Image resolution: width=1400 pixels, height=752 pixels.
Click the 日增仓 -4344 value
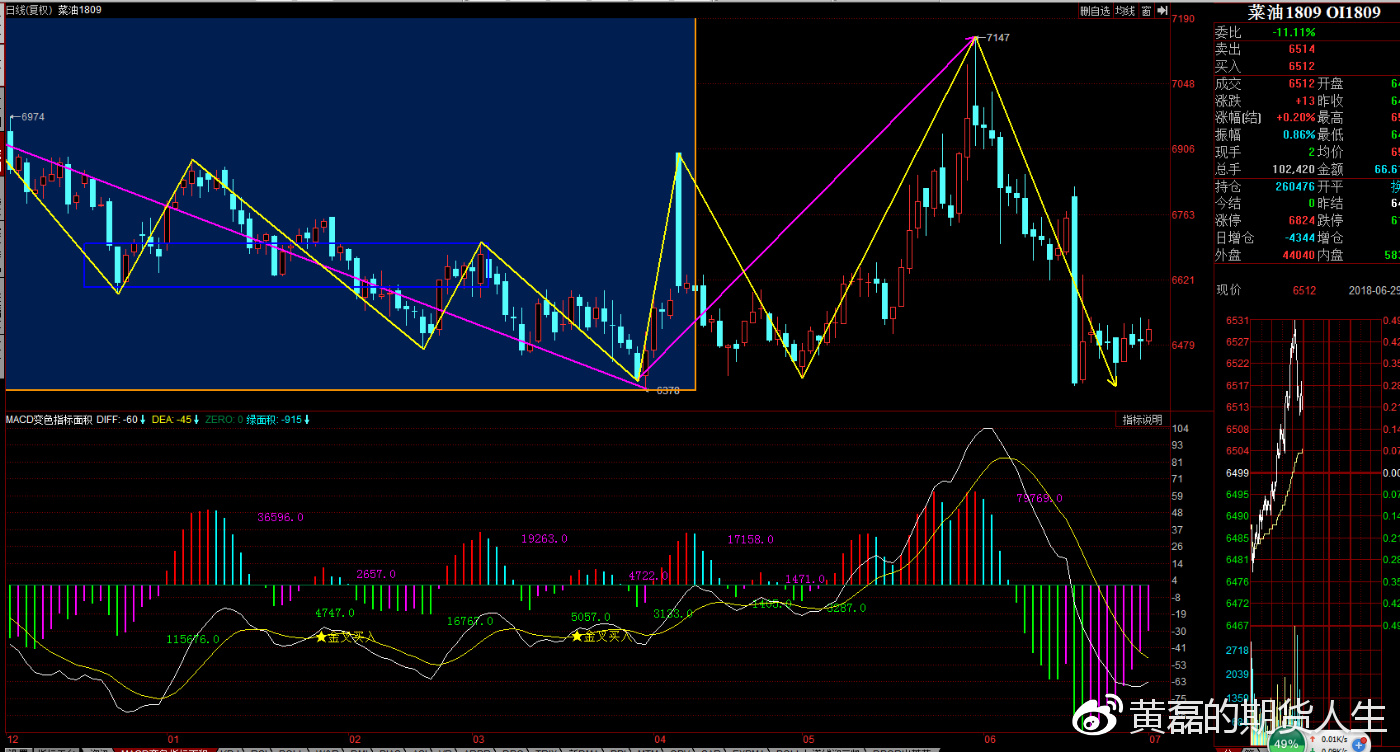click(x=1299, y=237)
